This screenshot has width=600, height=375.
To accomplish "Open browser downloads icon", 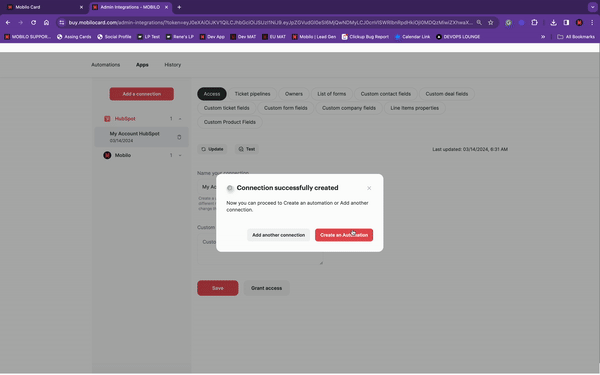I will point(553,23).
